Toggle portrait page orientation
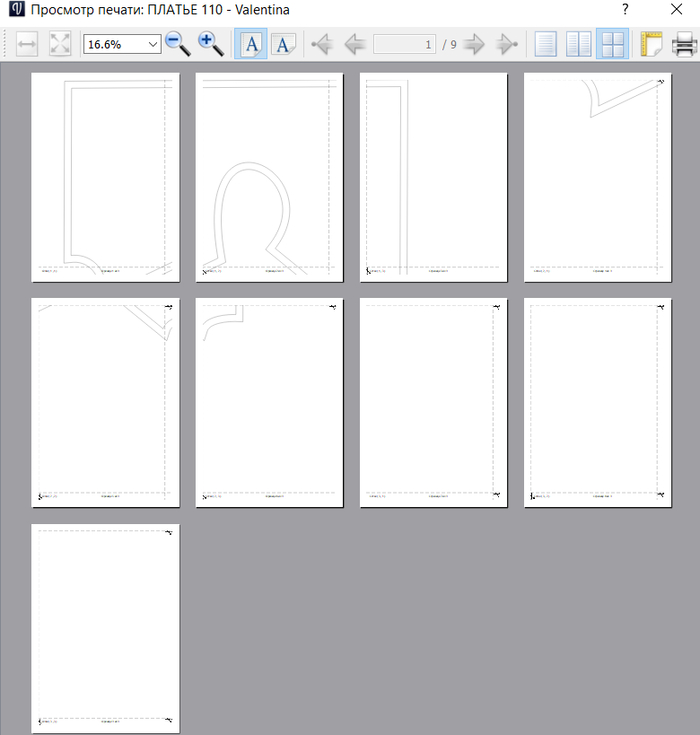 click(x=250, y=44)
